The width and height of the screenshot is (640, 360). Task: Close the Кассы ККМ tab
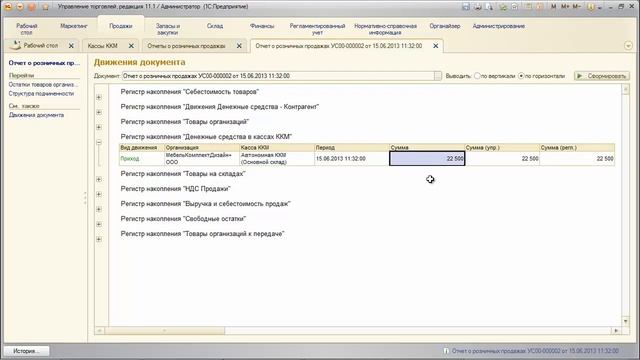(x=131, y=46)
